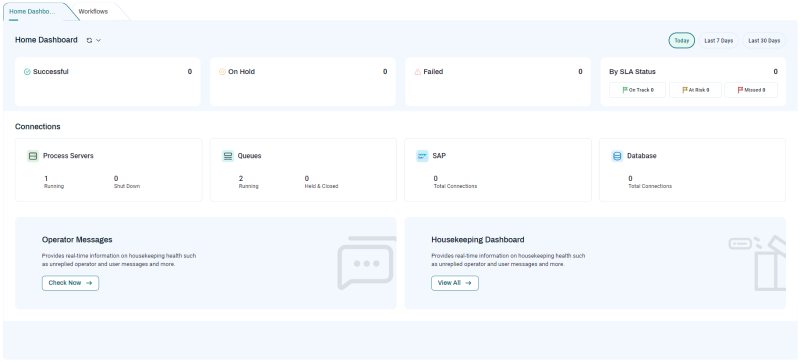Viewport: 800px width, 362px height.
Task: Click the Home Dashboard page title
Action: pyautogui.click(x=46, y=40)
